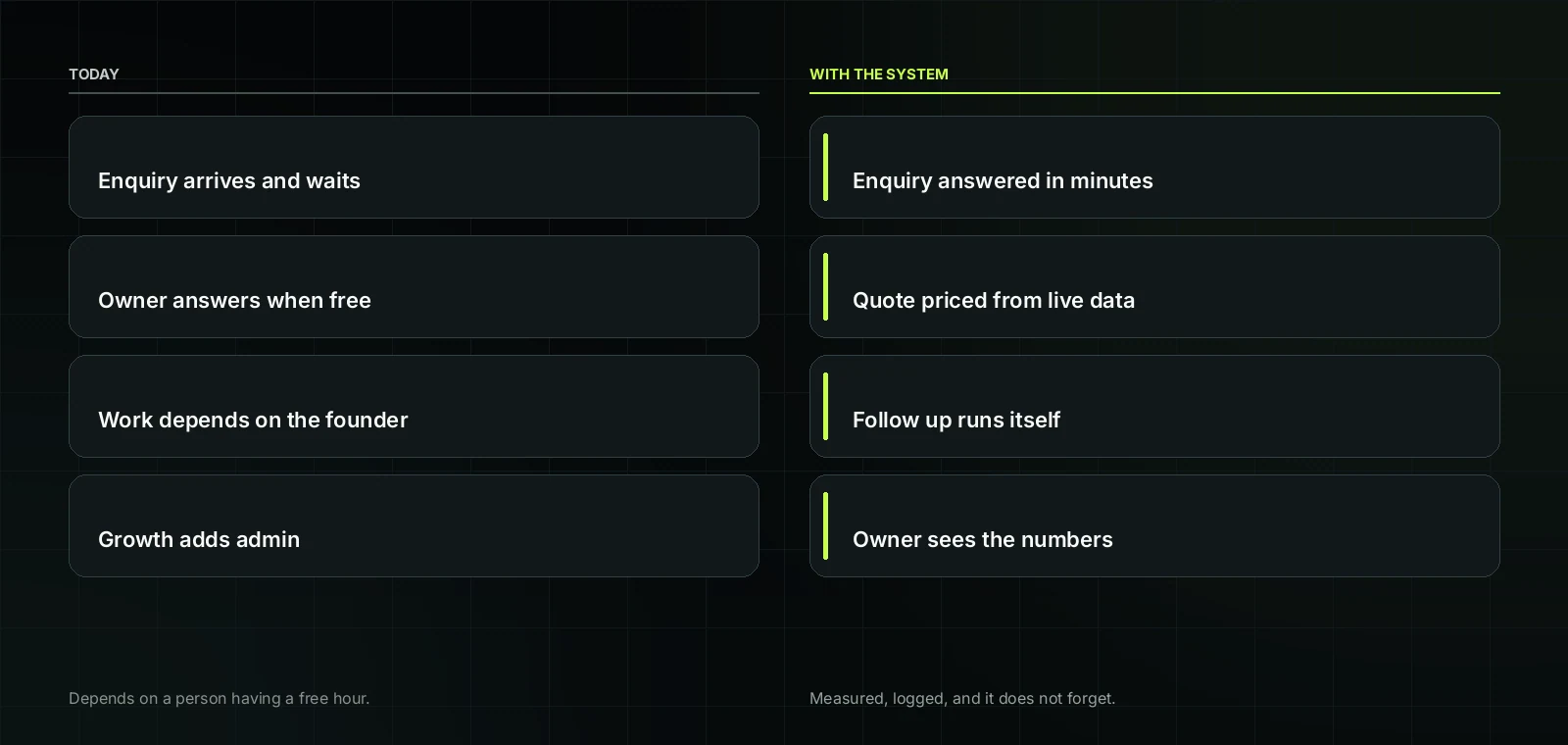Click 'Measured, logged, and it does not forget' text
Image resolution: width=1568 pixels, height=745 pixels.
962,699
